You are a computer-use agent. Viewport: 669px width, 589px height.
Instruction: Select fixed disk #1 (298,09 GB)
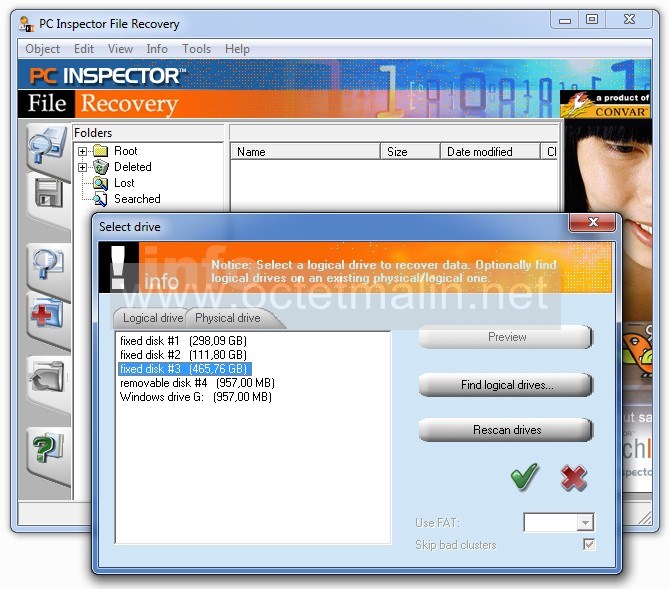pos(183,341)
